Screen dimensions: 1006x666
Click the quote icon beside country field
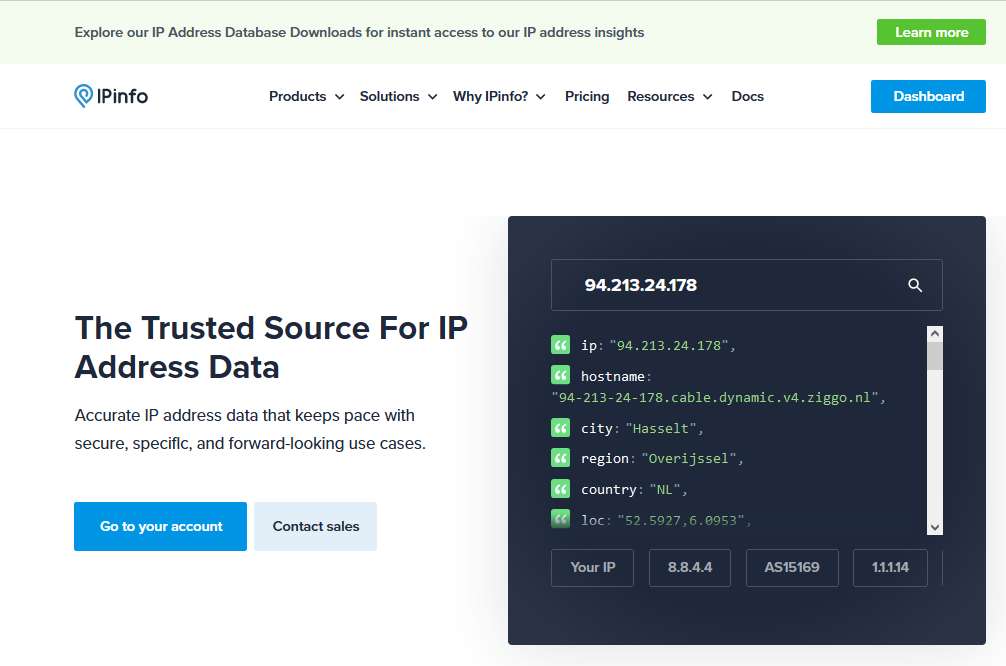tap(560, 489)
